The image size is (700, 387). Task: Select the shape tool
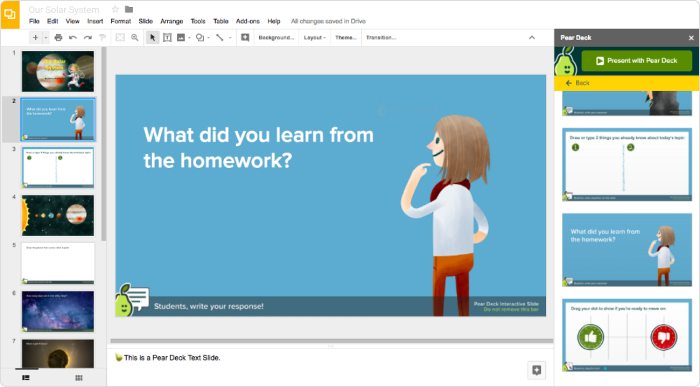click(200, 37)
